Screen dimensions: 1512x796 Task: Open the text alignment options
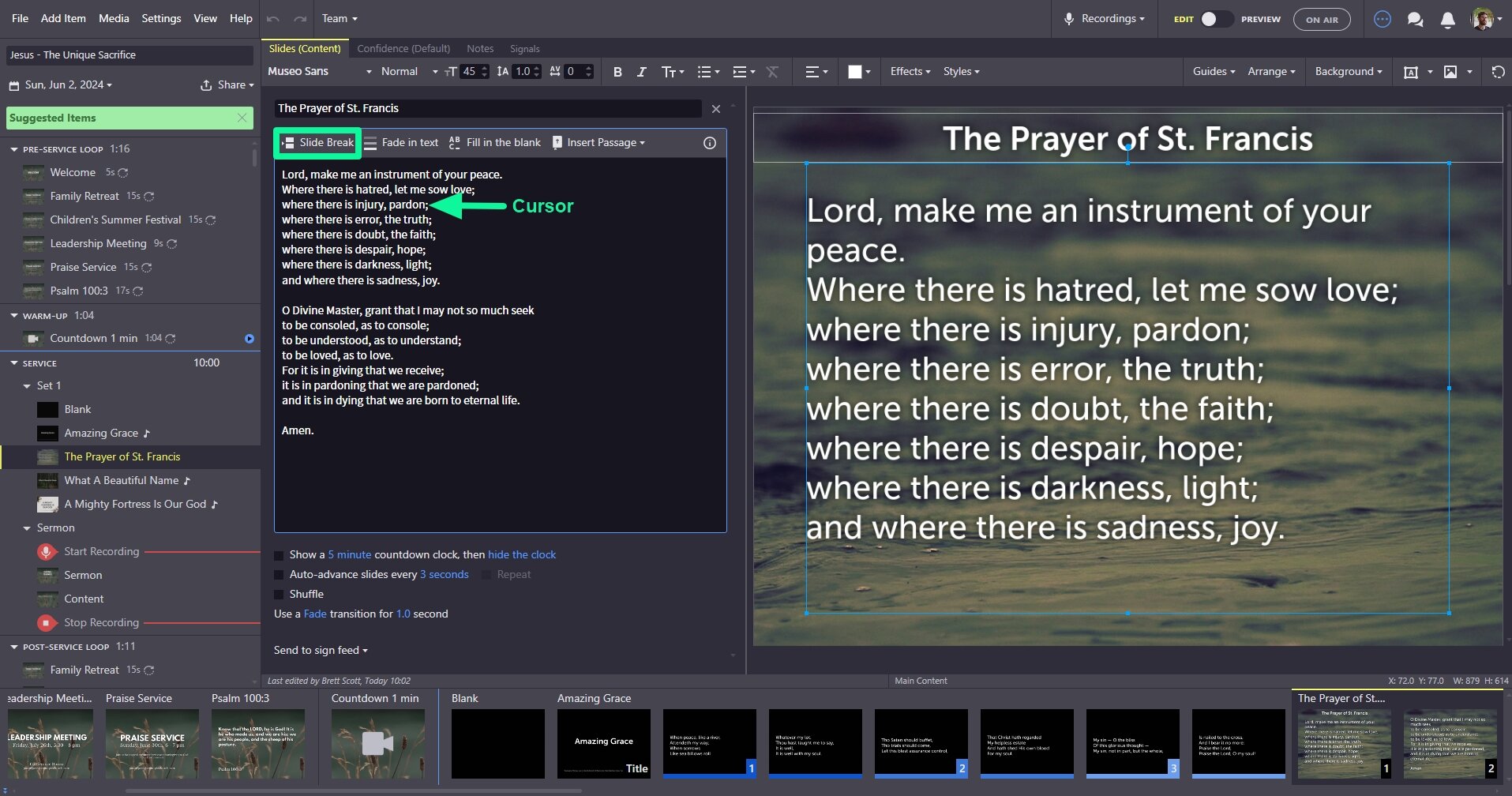(816, 72)
